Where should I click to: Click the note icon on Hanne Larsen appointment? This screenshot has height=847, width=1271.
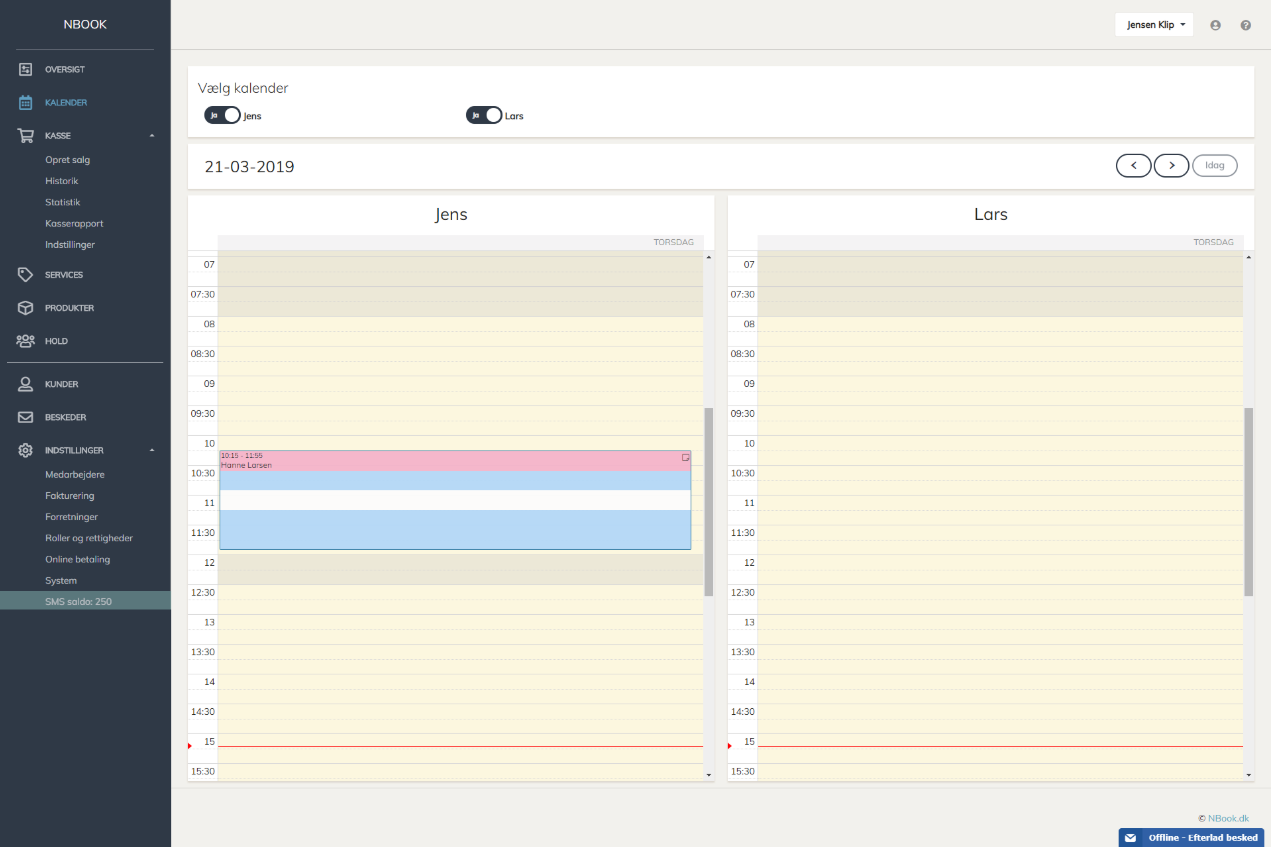(x=685, y=457)
